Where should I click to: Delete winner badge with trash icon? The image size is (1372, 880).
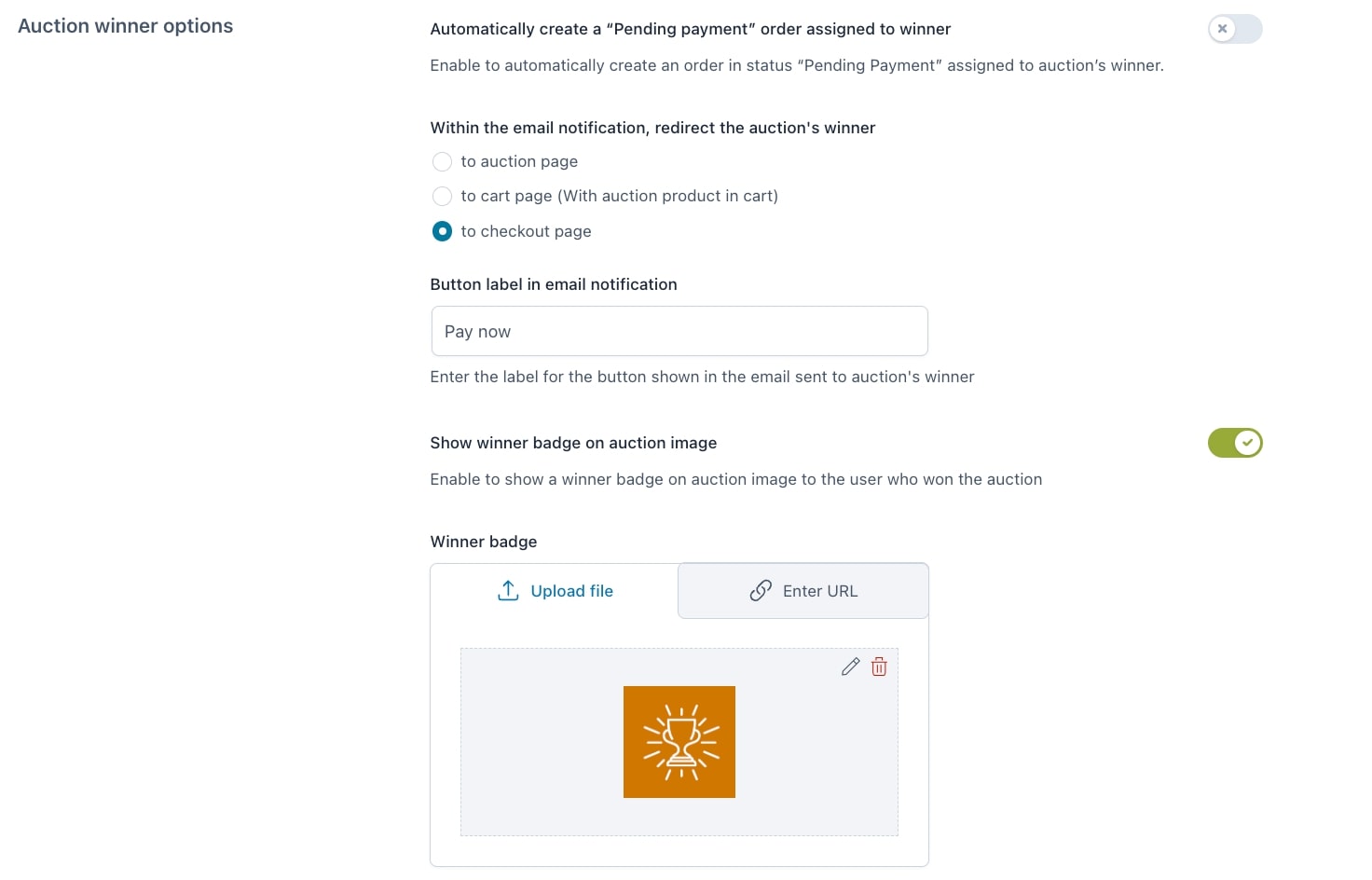coord(879,667)
